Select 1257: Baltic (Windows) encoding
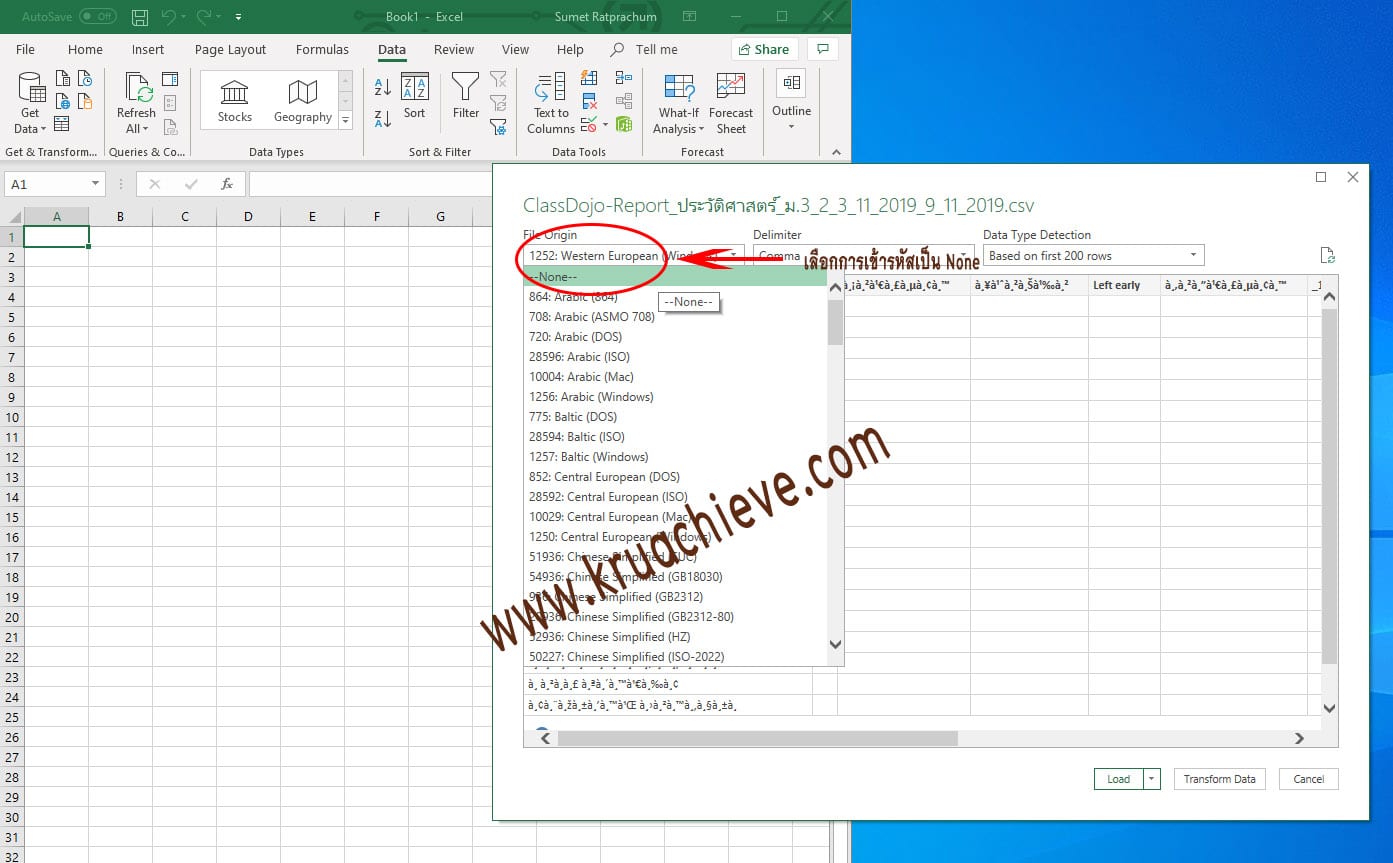This screenshot has width=1393, height=863. click(676, 457)
